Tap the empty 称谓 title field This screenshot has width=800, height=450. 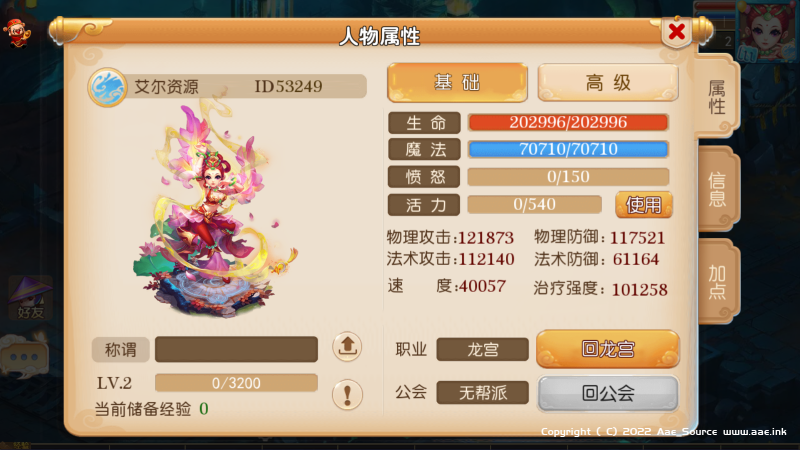coord(236,349)
